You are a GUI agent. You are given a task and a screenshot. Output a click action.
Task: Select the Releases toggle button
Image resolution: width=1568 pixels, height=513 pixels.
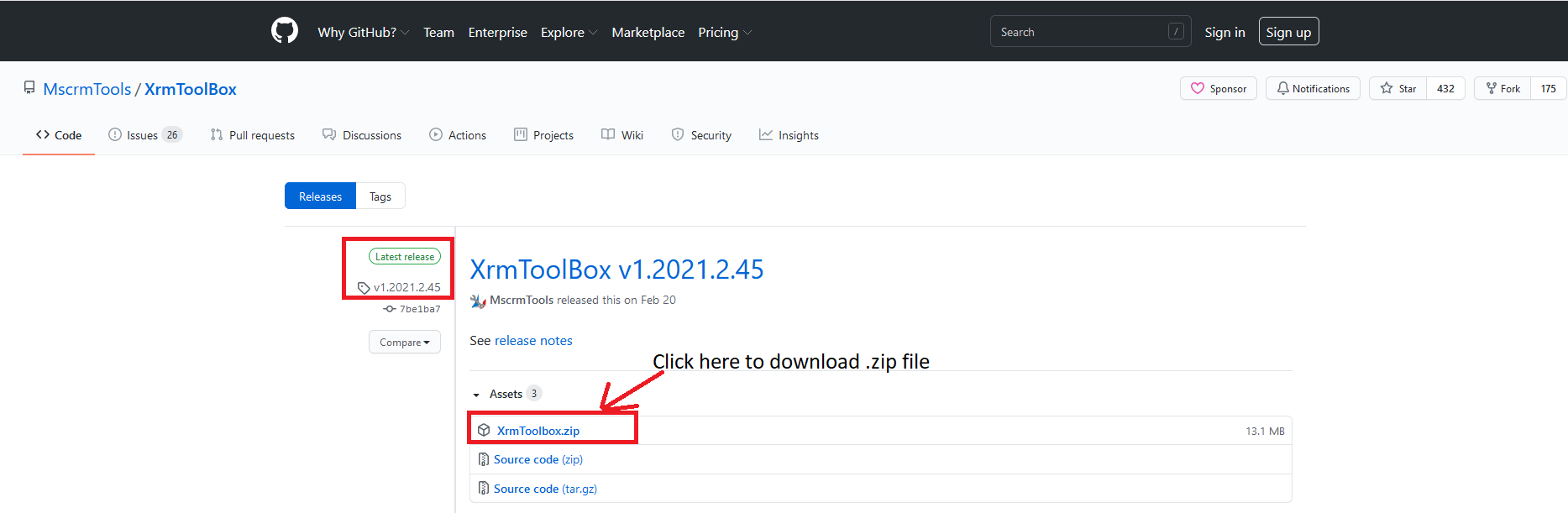pos(320,196)
